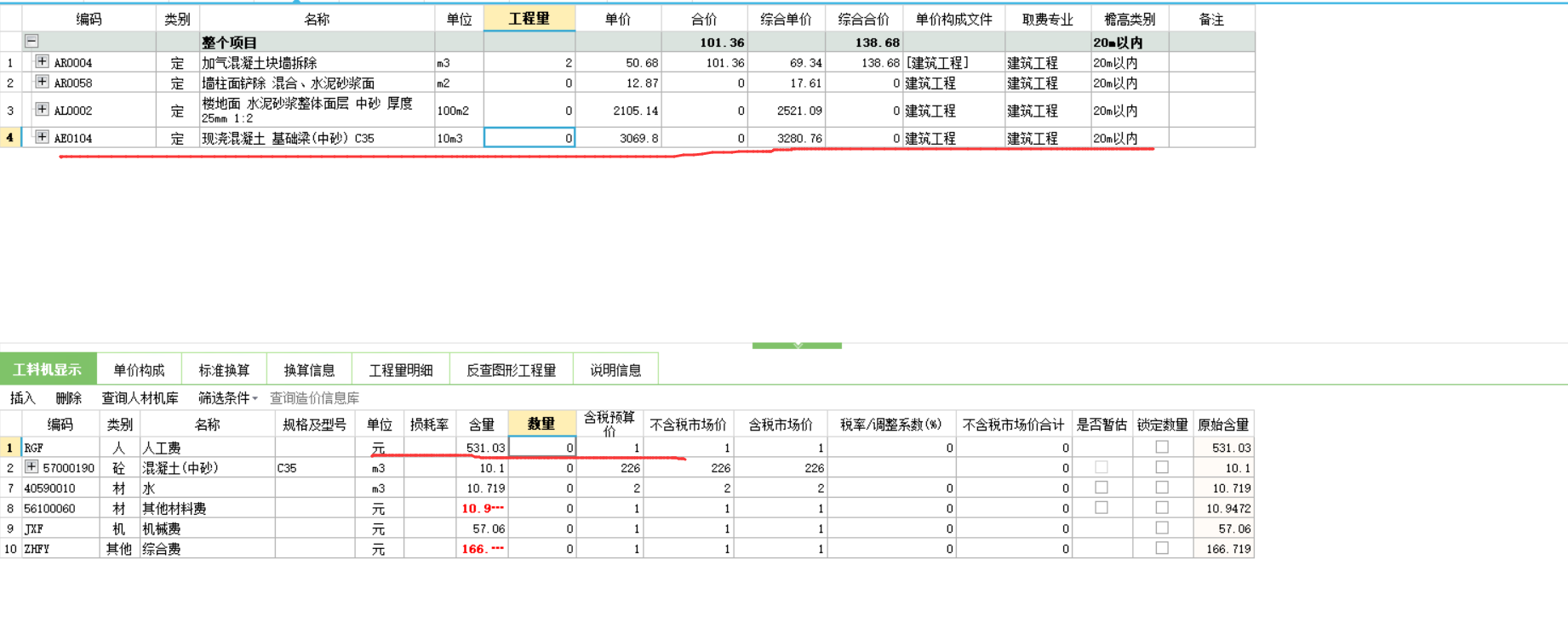Viewport: 1568px width, 628px height.
Task: Toggle 是否暂估 checkbox for 水
Action: pyautogui.click(x=1102, y=487)
